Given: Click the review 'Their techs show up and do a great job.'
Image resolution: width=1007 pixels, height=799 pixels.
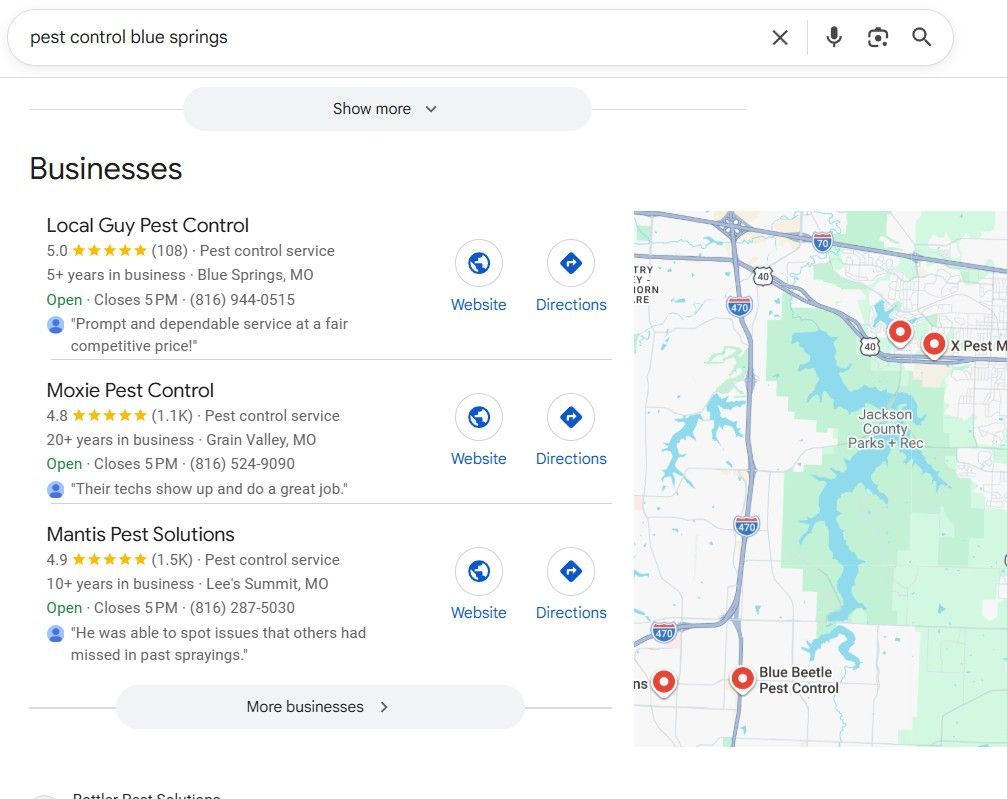Looking at the screenshot, I should tap(209, 489).
